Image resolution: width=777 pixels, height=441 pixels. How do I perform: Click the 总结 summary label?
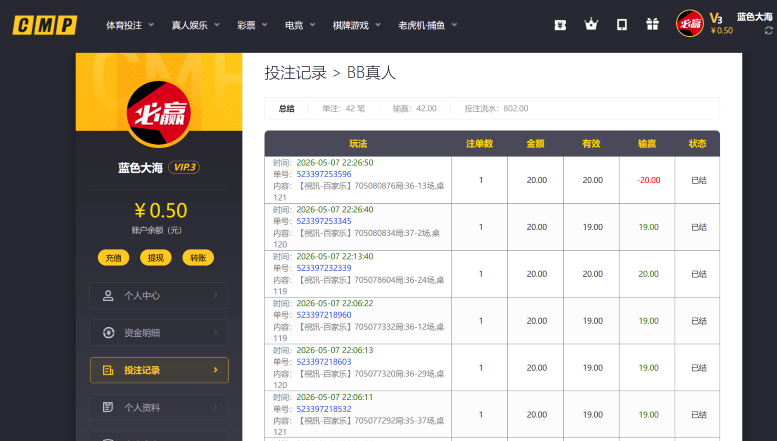[x=286, y=109]
